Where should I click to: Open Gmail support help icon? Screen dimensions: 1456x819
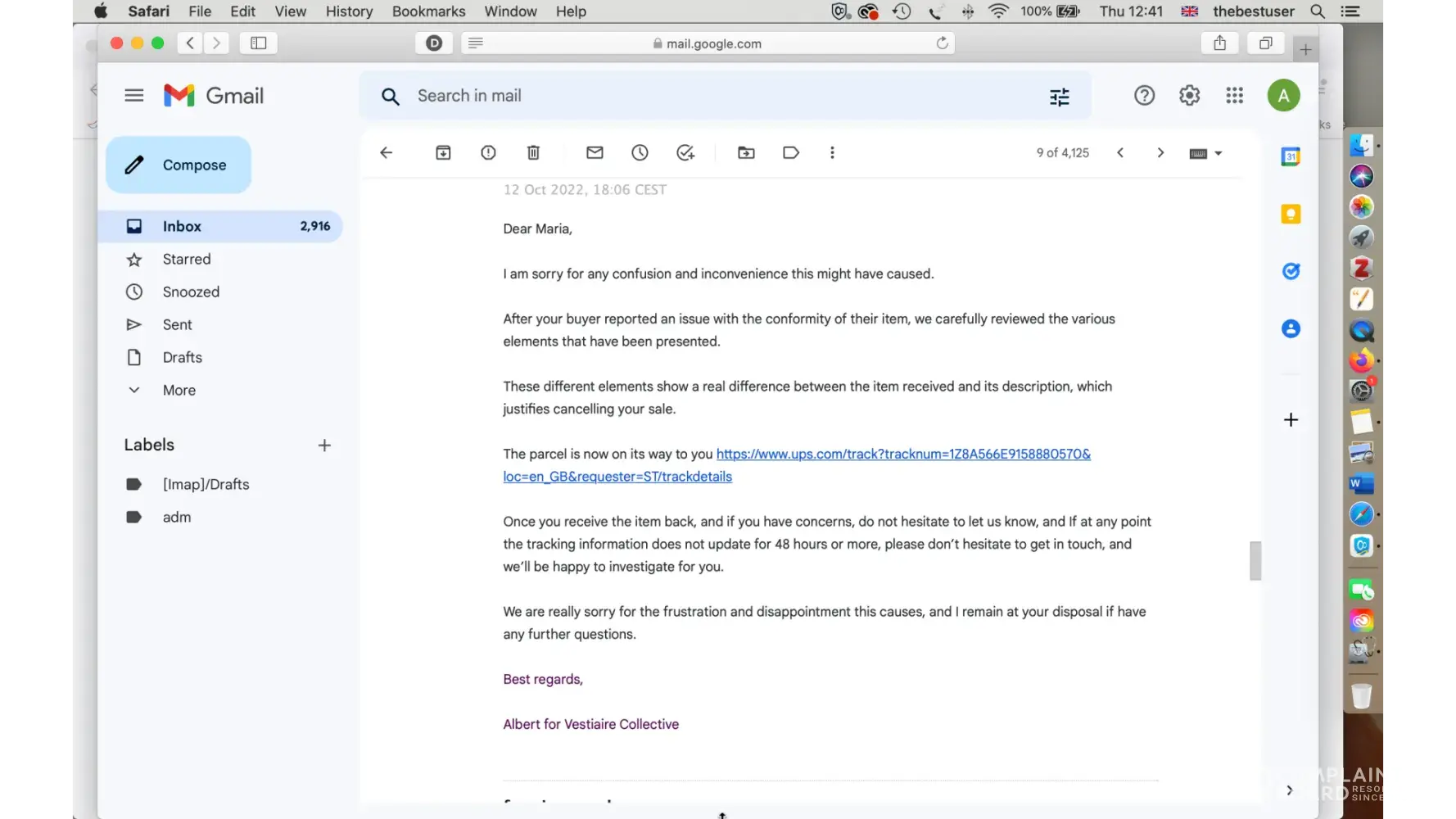click(x=1144, y=96)
